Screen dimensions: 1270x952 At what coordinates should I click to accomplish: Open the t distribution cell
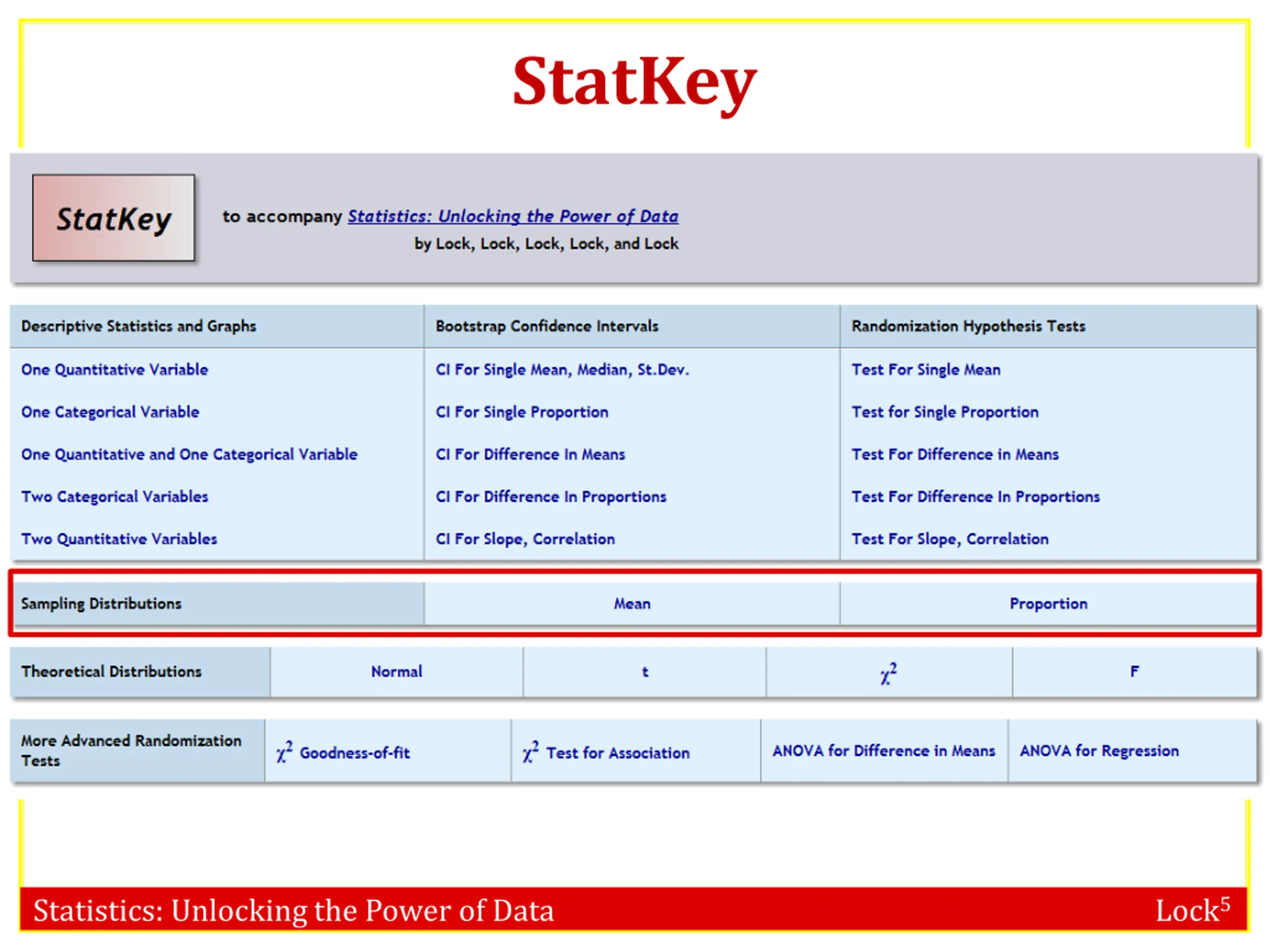pos(644,671)
